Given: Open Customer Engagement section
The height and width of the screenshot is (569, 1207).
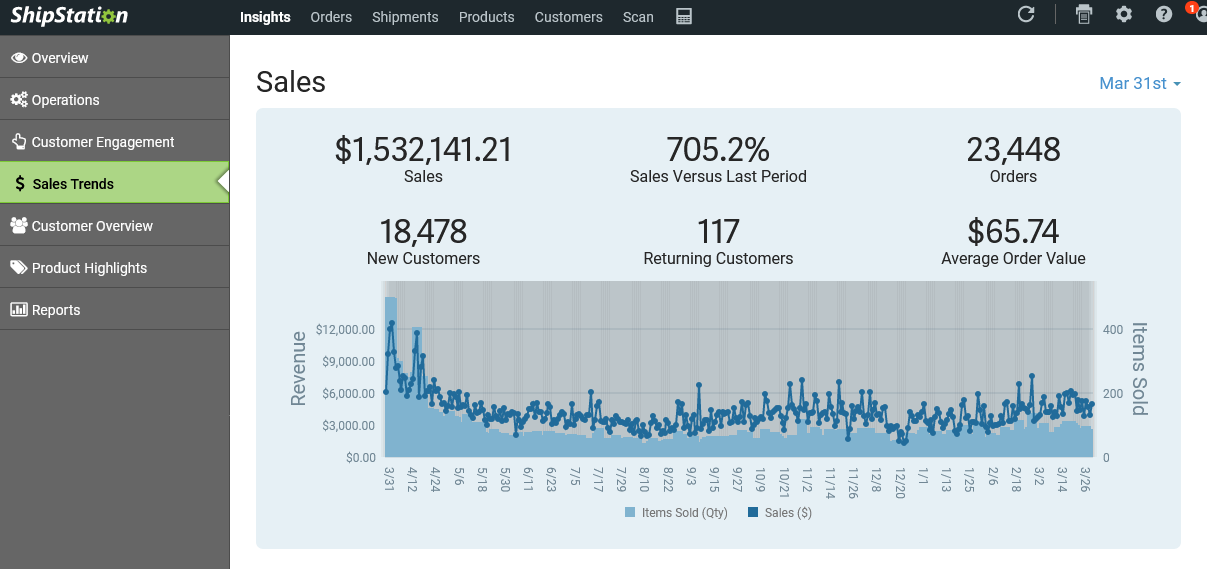Looking at the screenshot, I should click(102, 142).
